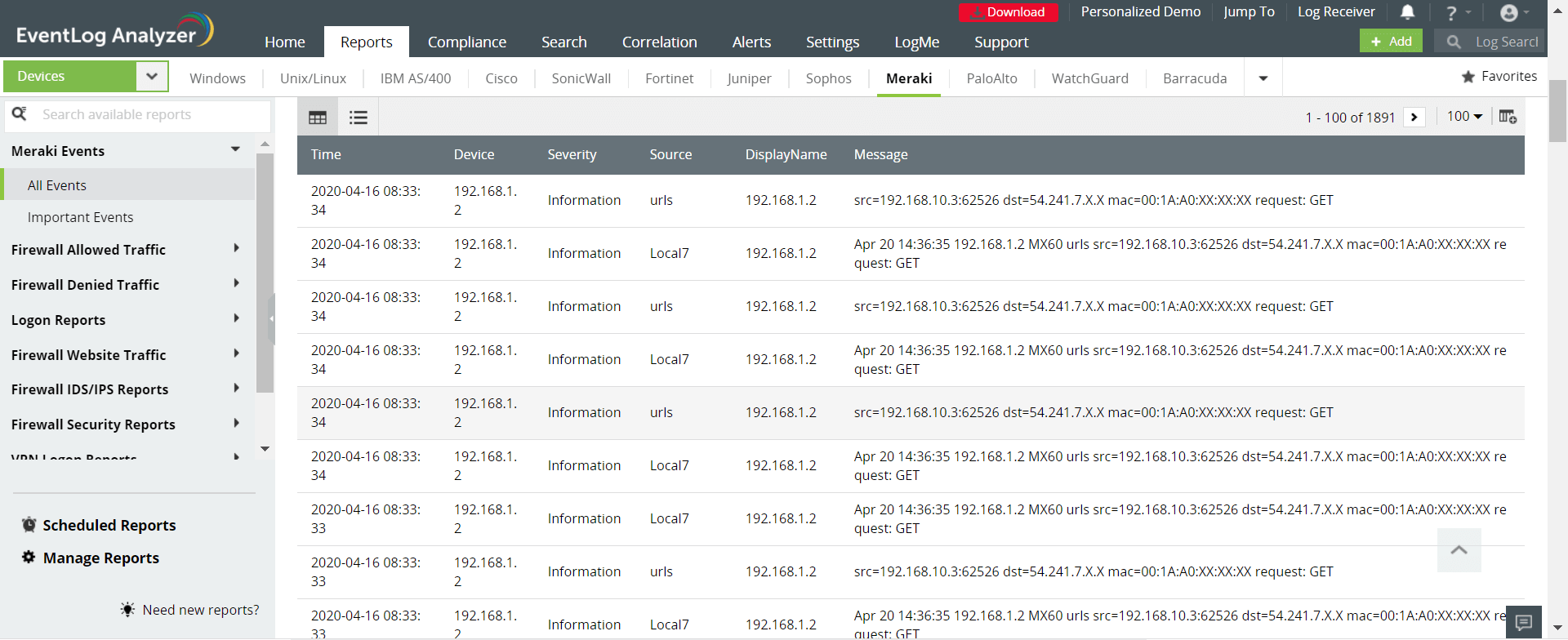Click the Message column header

tap(881, 154)
